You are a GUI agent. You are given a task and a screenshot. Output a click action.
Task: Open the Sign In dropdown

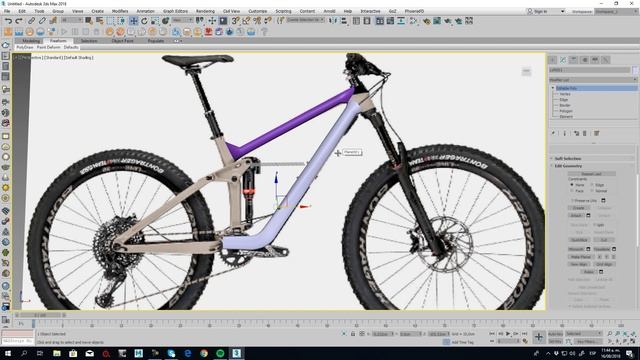546,11
